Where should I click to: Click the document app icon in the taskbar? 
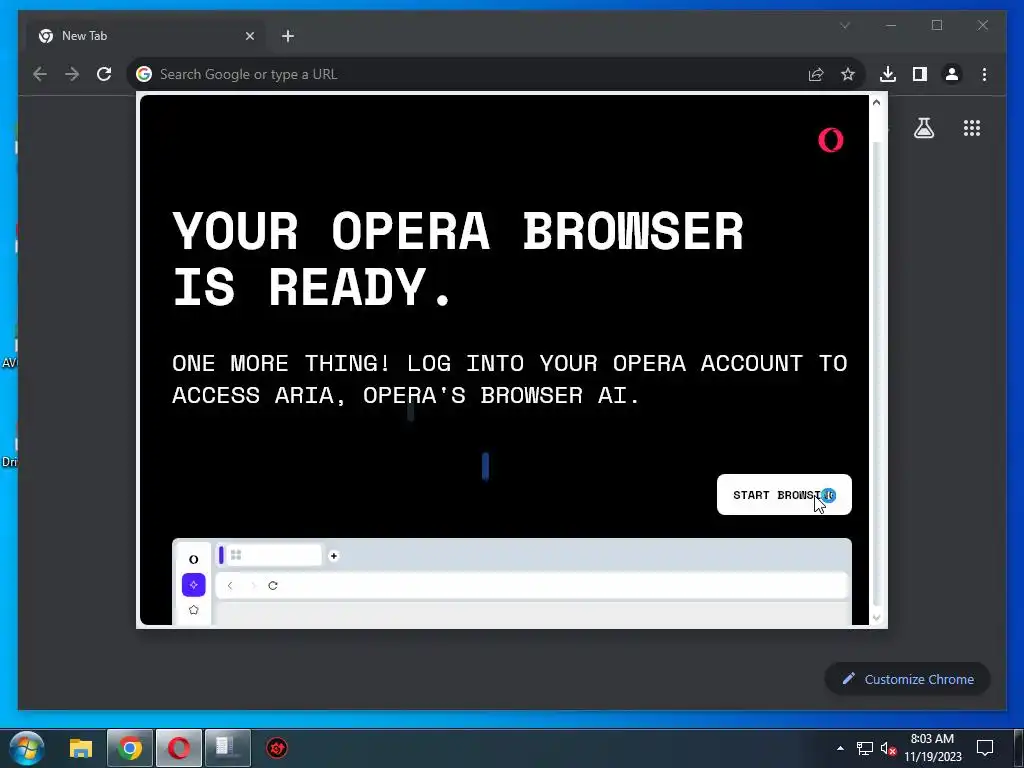(227, 748)
